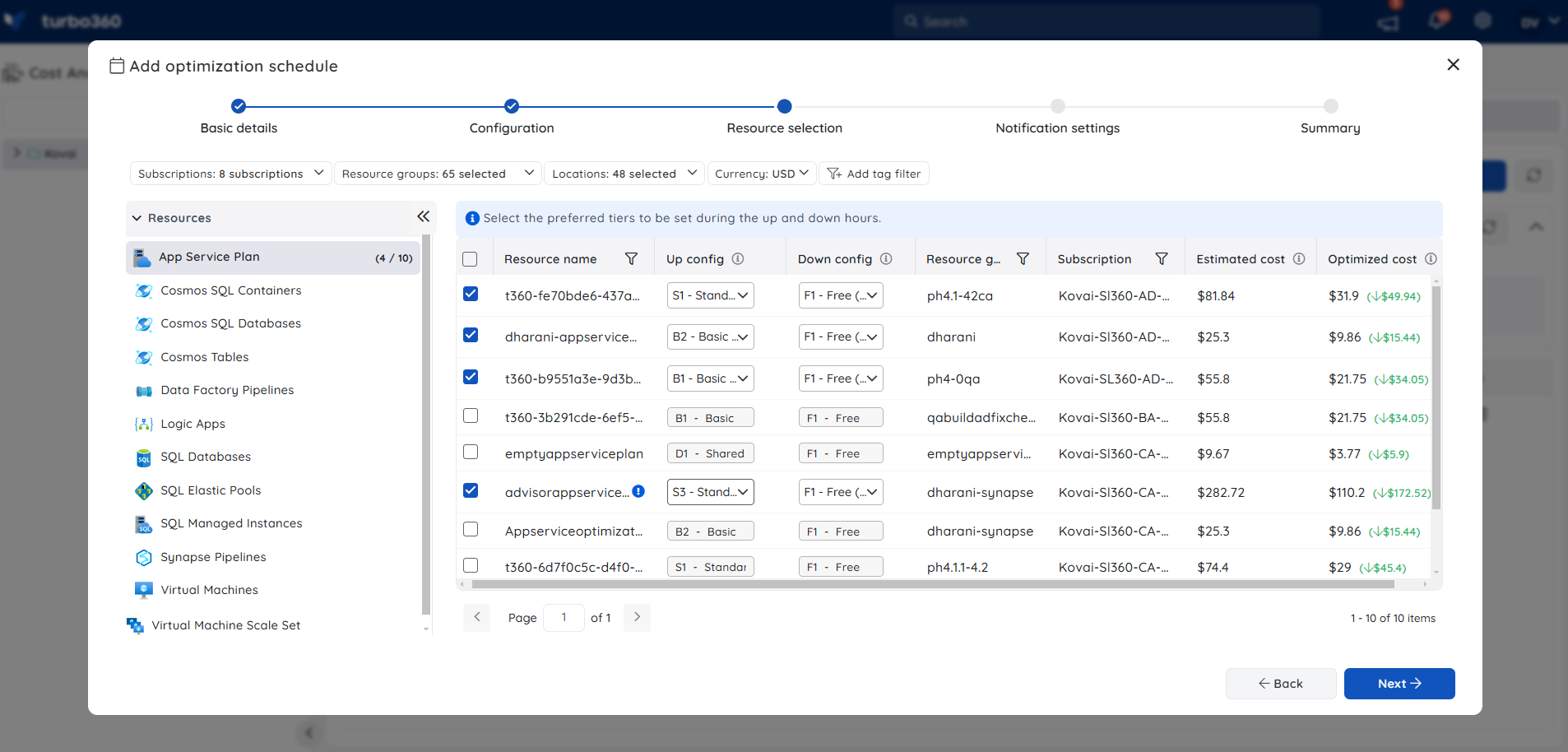Click the Cosmos SQL Containers icon
The width and height of the screenshot is (1568, 752).
click(144, 290)
